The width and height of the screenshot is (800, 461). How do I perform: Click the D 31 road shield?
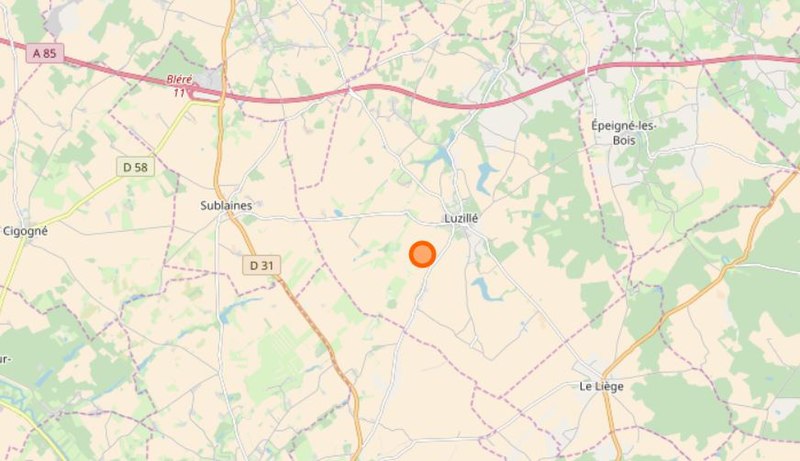[261, 265]
